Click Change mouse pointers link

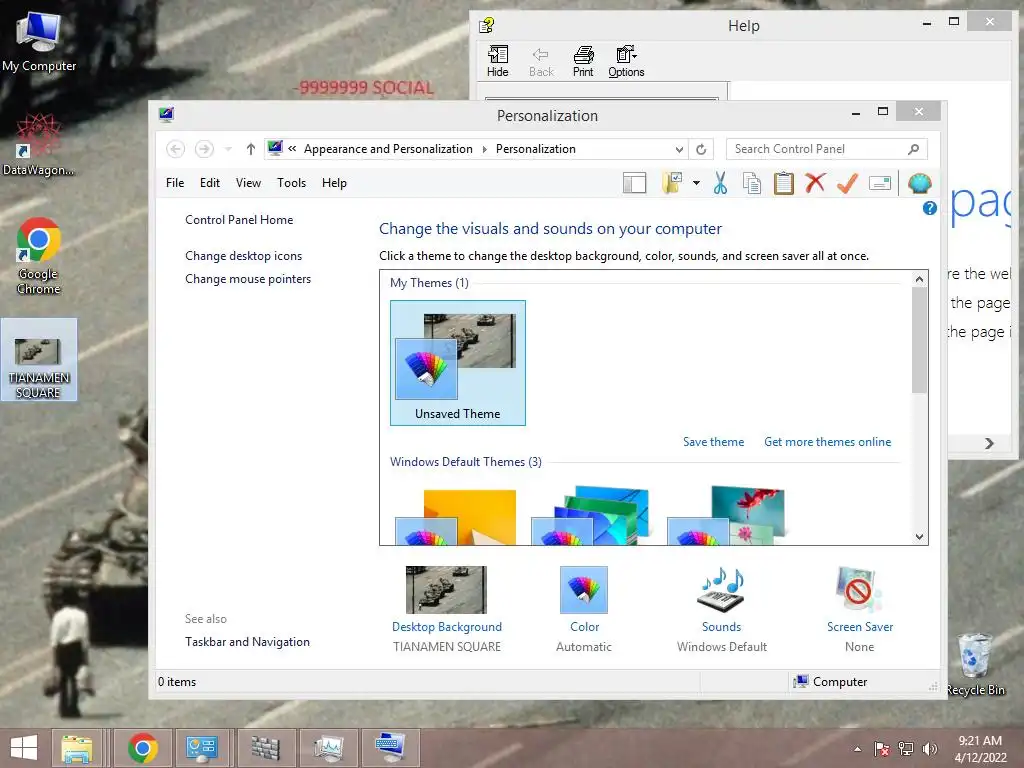(x=248, y=279)
